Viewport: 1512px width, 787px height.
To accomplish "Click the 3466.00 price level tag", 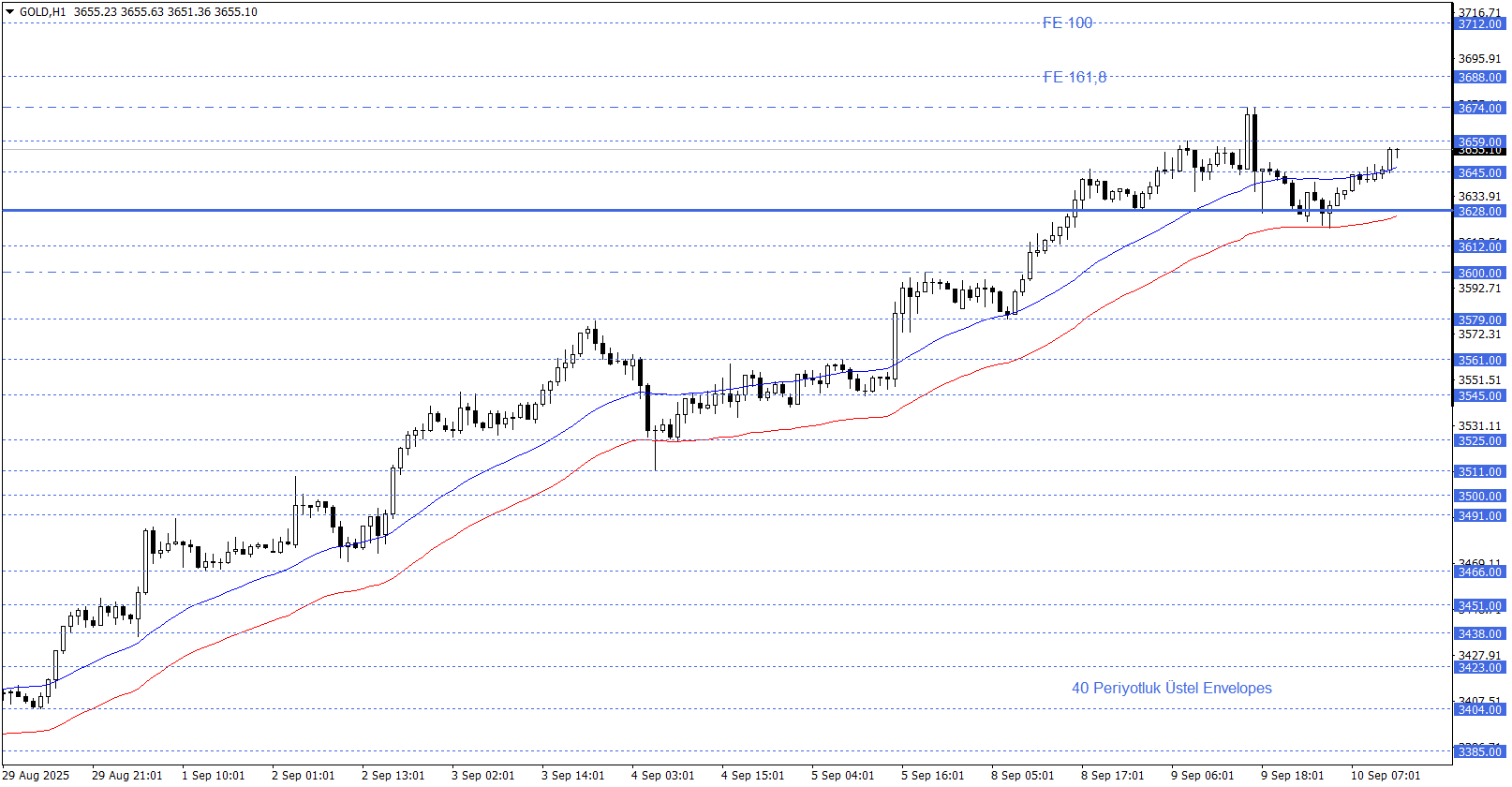I will click(1480, 572).
